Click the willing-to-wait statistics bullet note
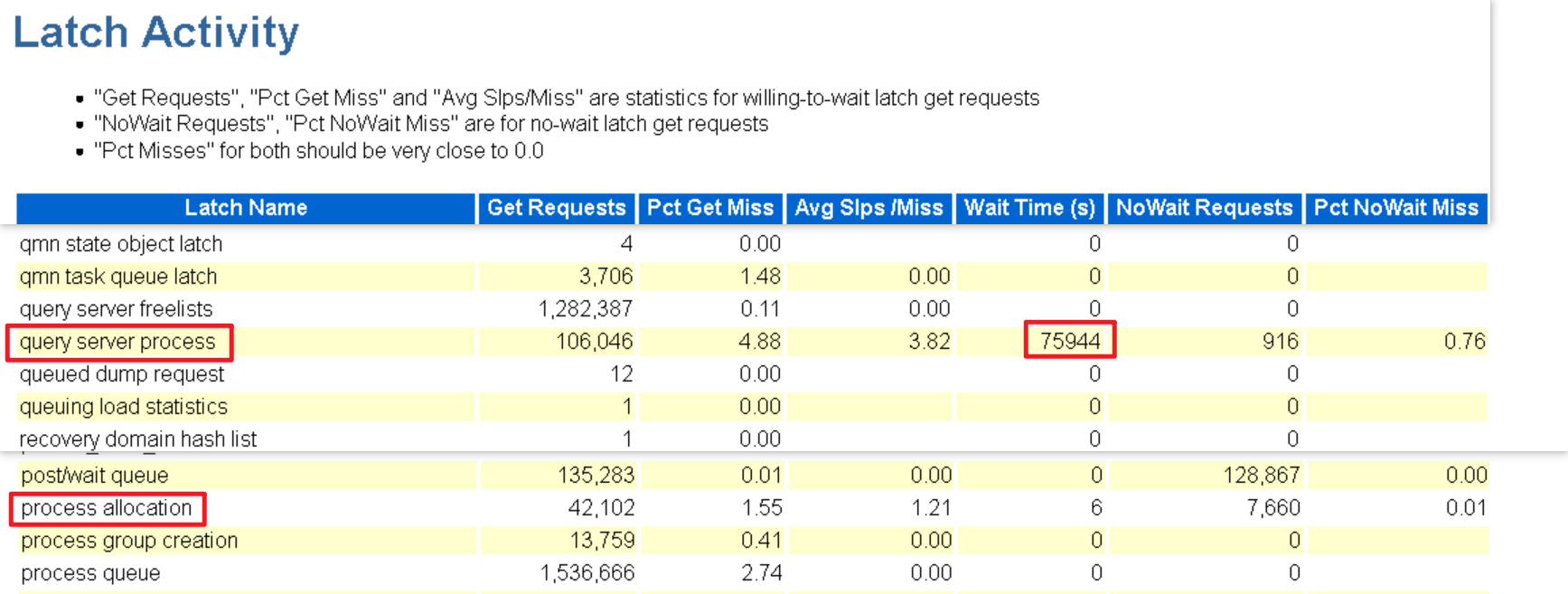Viewport: 1568px width, 594px height. point(567,98)
